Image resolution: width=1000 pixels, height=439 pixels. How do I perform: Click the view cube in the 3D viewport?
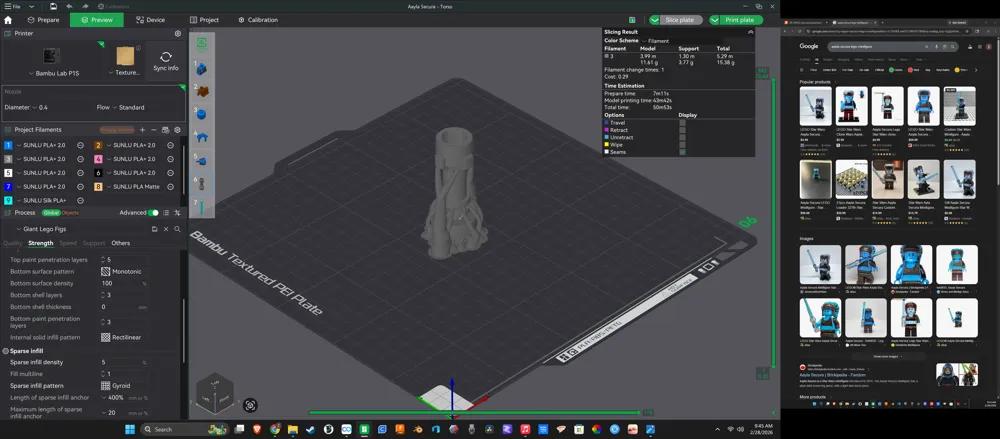click(214, 392)
